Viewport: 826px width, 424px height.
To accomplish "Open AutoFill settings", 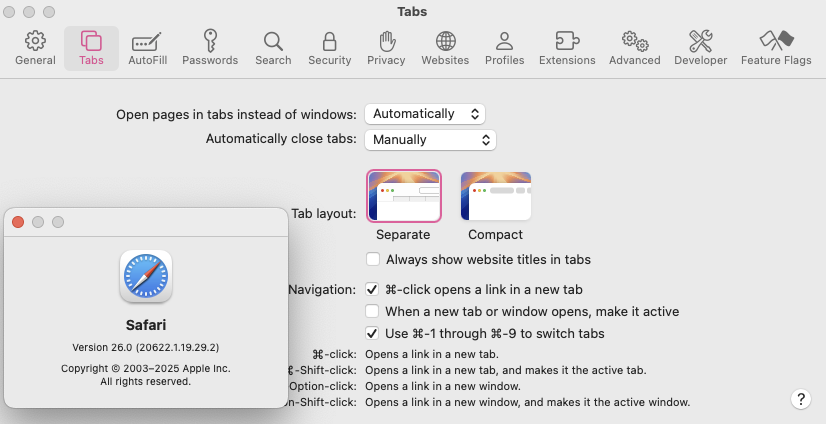I will [x=148, y=48].
